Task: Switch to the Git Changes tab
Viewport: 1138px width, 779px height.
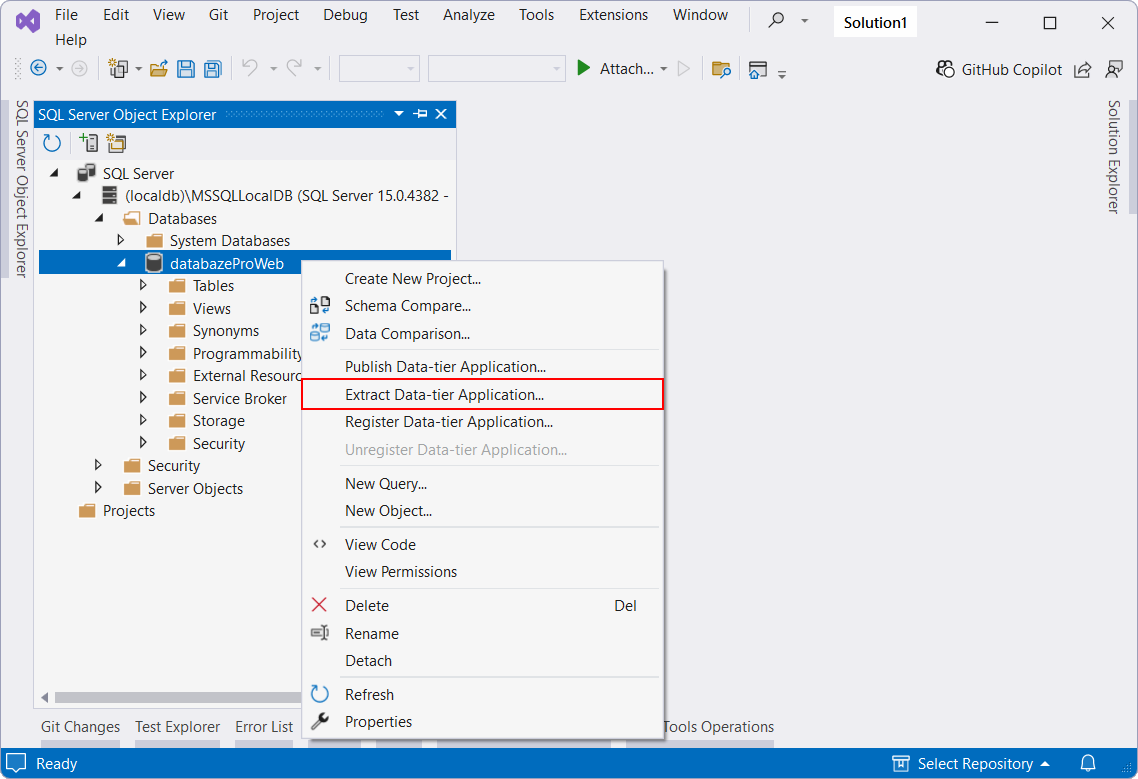Action: (80, 727)
